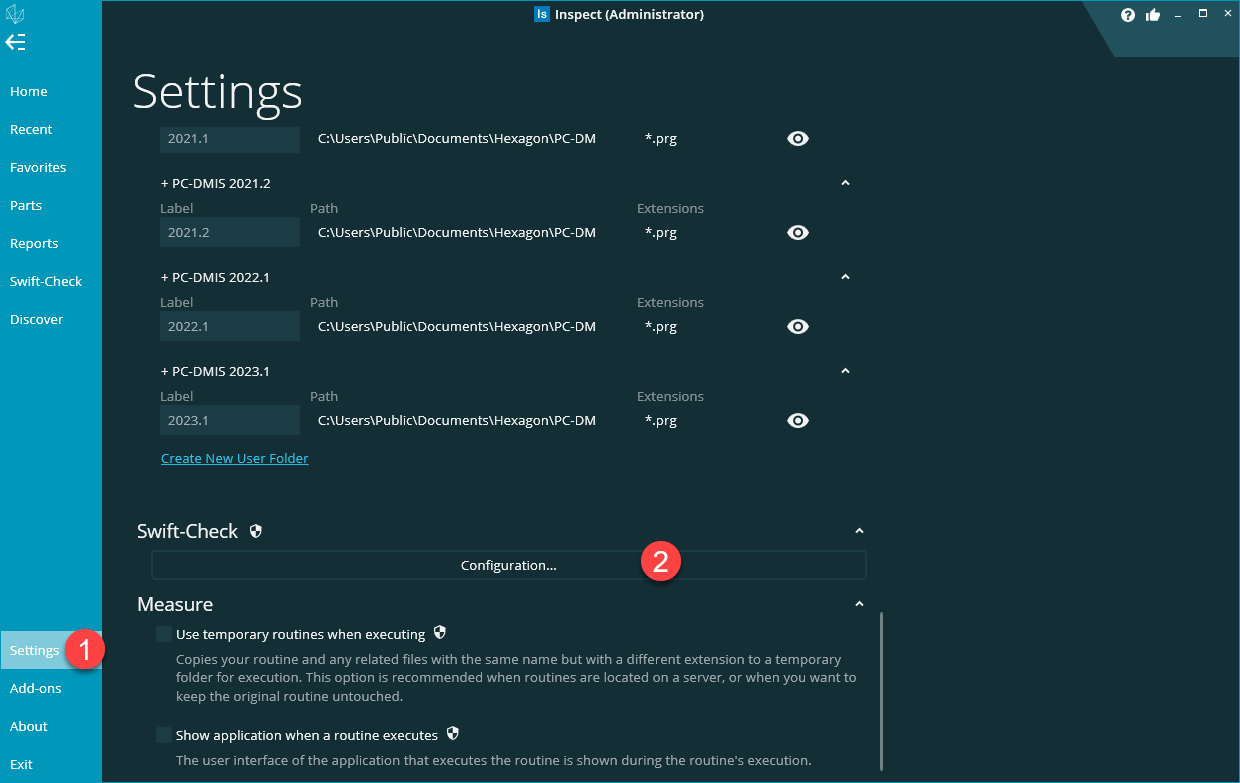Image resolution: width=1240 pixels, height=783 pixels.
Task: Click the shield icon beside show application option
Action: (452, 733)
